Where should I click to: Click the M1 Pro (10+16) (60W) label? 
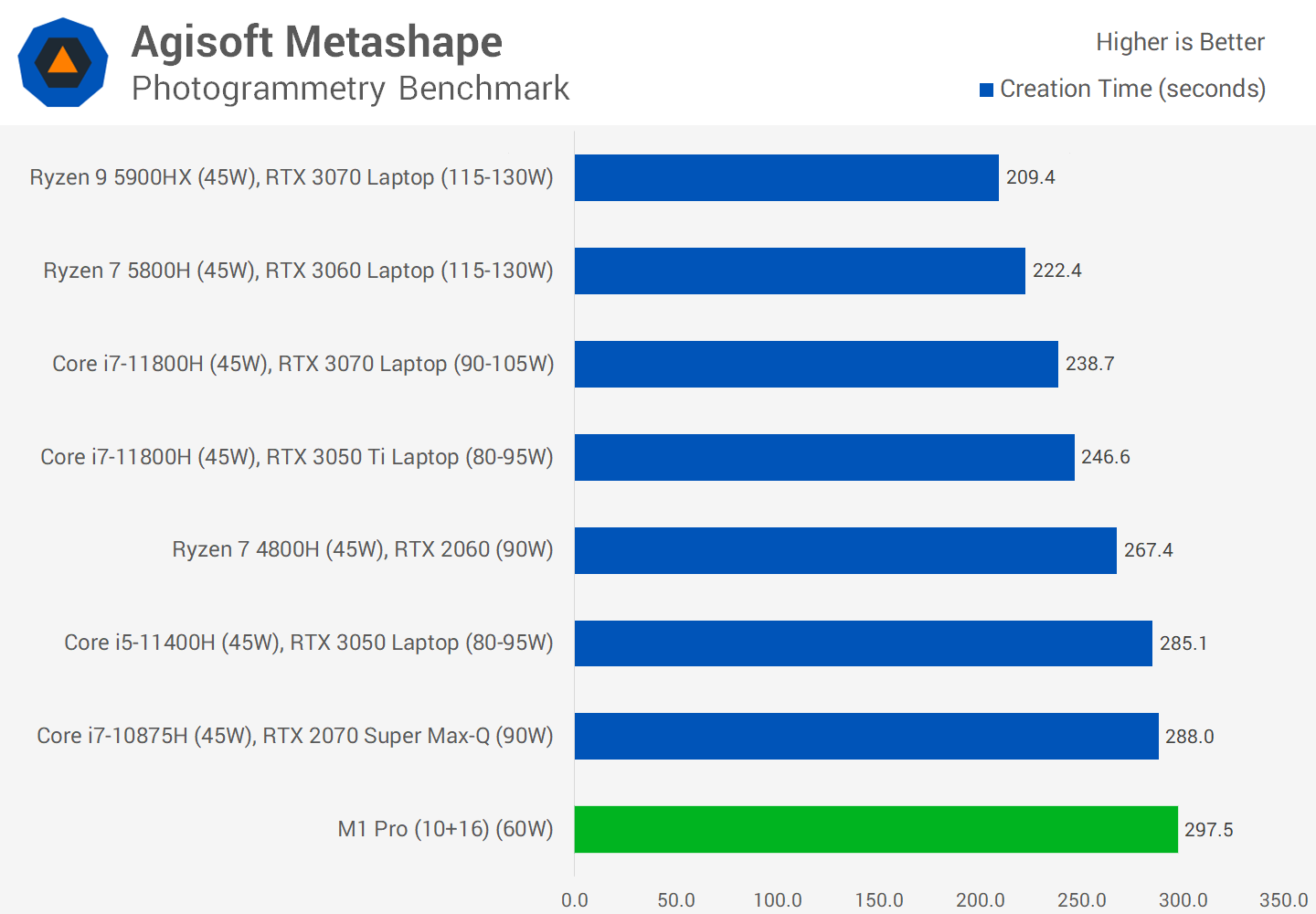click(x=445, y=829)
